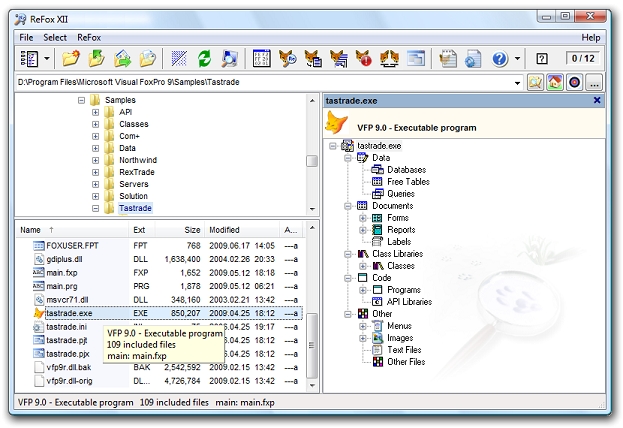Click the 0 / 12 counter box
This screenshot has height=428, width=623.
click(x=583, y=58)
